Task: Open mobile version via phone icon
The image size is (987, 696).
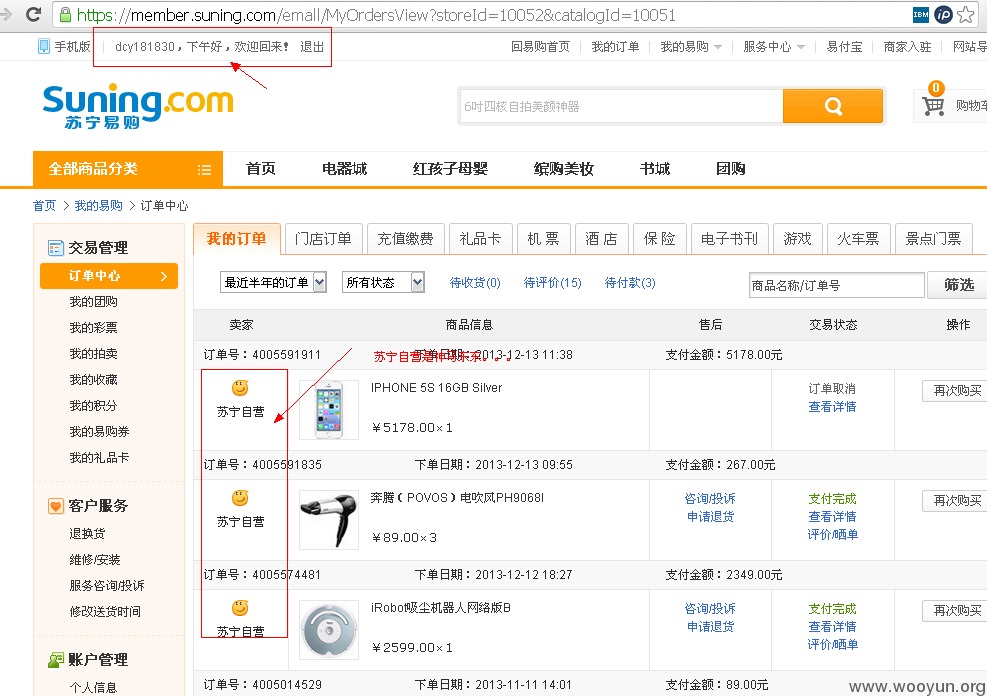Action: (43, 46)
